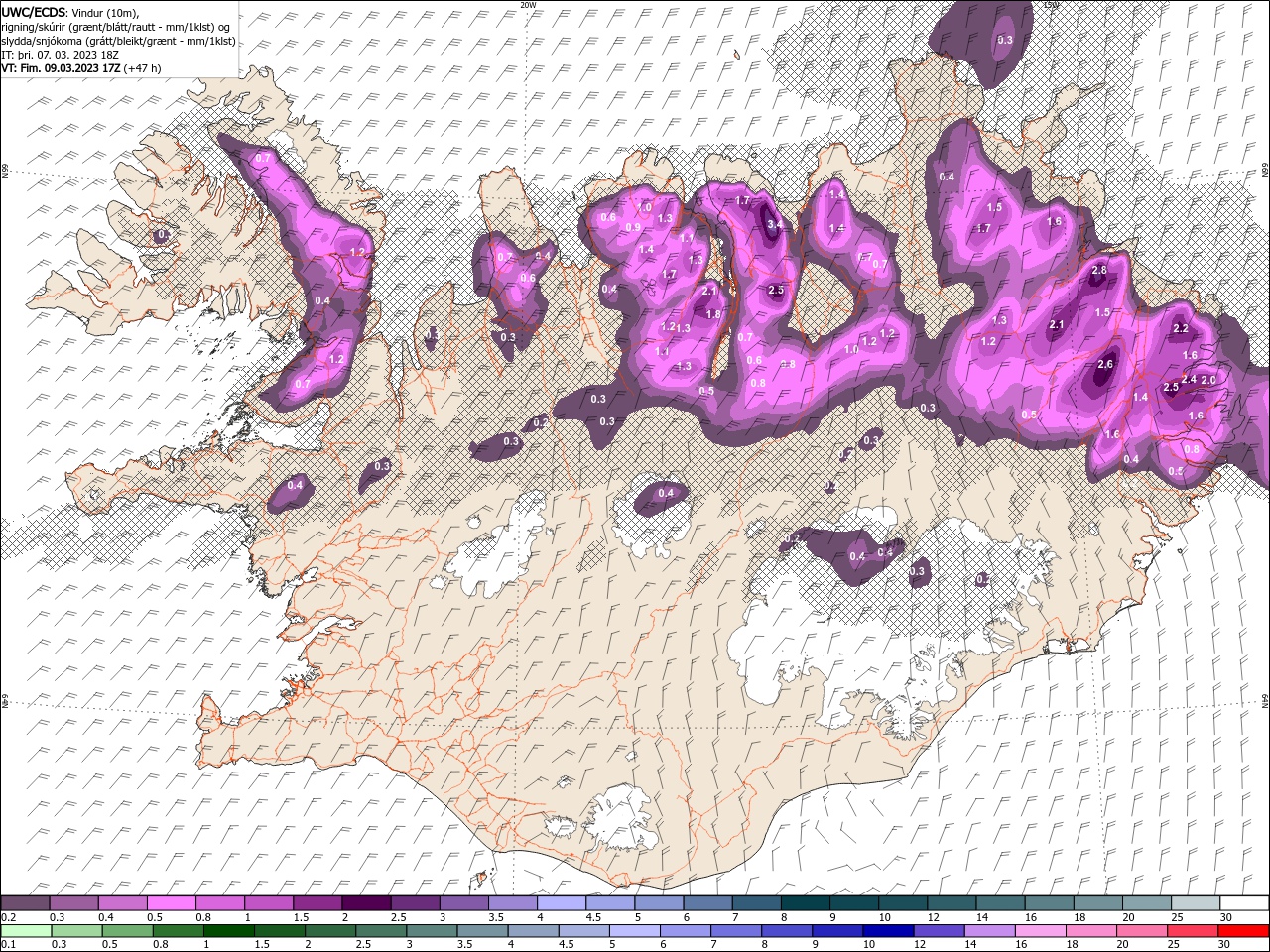The width and height of the screenshot is (1270, 952).
Task: Select the palest green 0.1–0.3 lower legend swatch
Action: 26,931
